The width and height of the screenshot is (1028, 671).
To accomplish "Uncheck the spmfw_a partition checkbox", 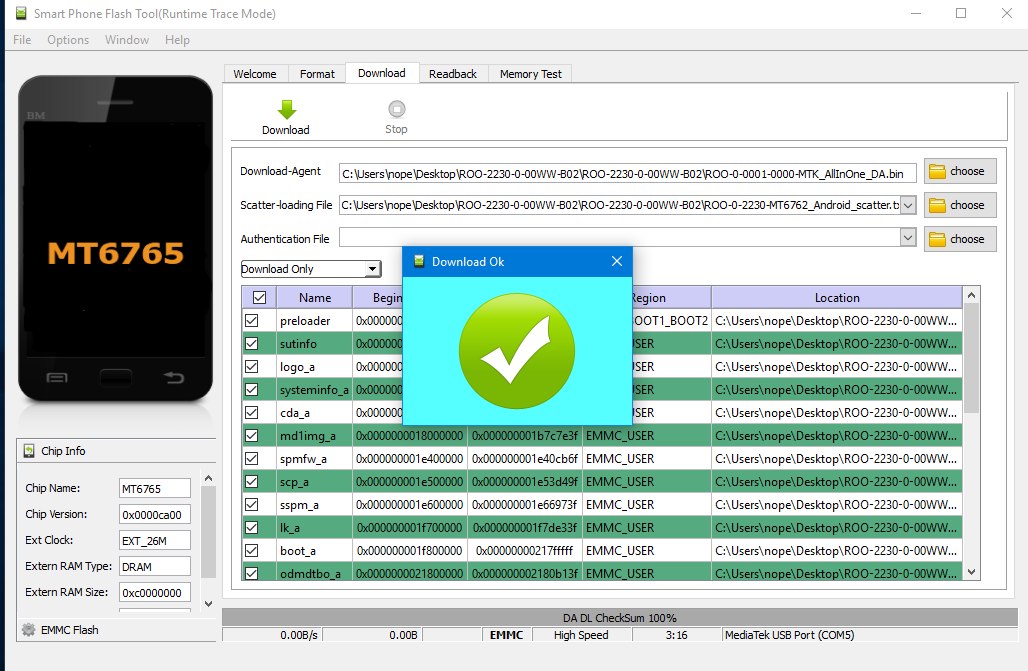I will 252,458.
